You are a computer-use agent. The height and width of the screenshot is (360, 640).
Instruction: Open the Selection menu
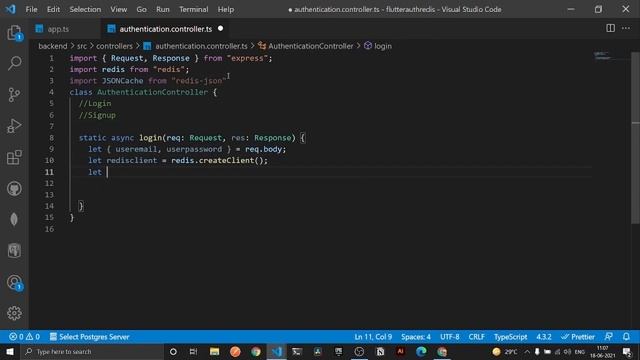pyautogui.click(x=85, y=9)
